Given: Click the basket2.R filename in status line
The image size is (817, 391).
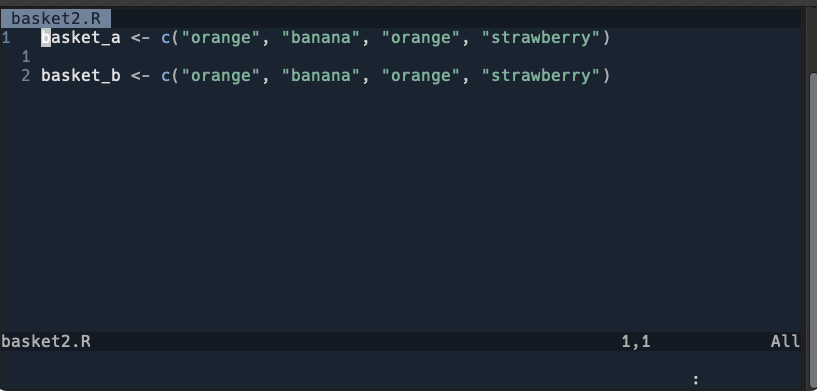Looking at the screenshot, I should pos(46,342).
